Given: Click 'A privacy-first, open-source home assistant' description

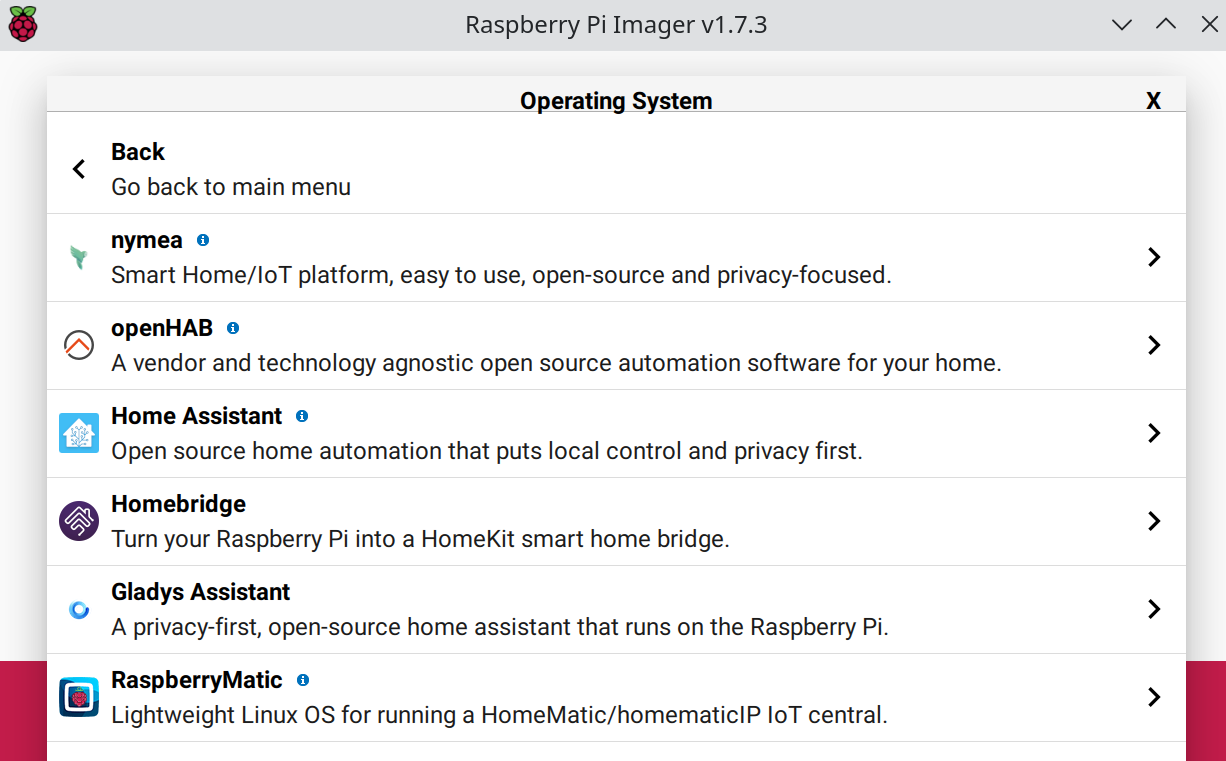Looking at the screenshot, I should click(500, 627).
